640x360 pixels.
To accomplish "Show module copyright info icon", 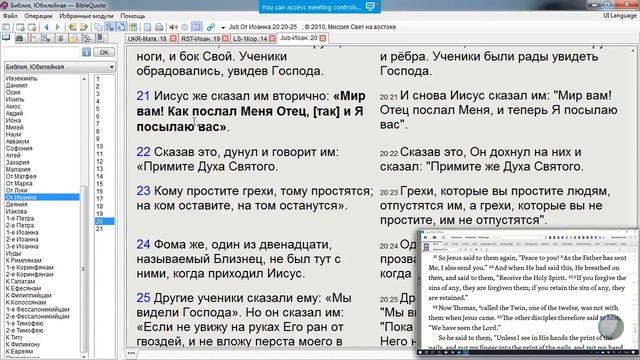I will tap(185, 27).
